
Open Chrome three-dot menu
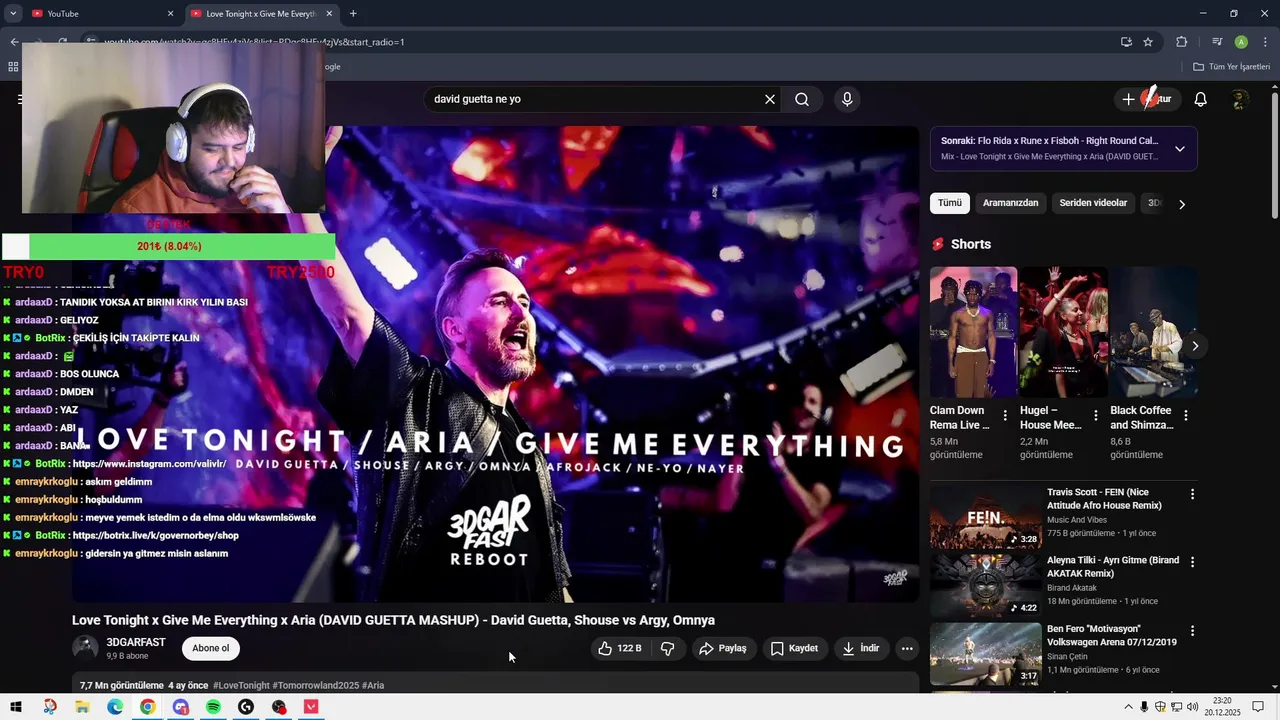[1265, 42]
